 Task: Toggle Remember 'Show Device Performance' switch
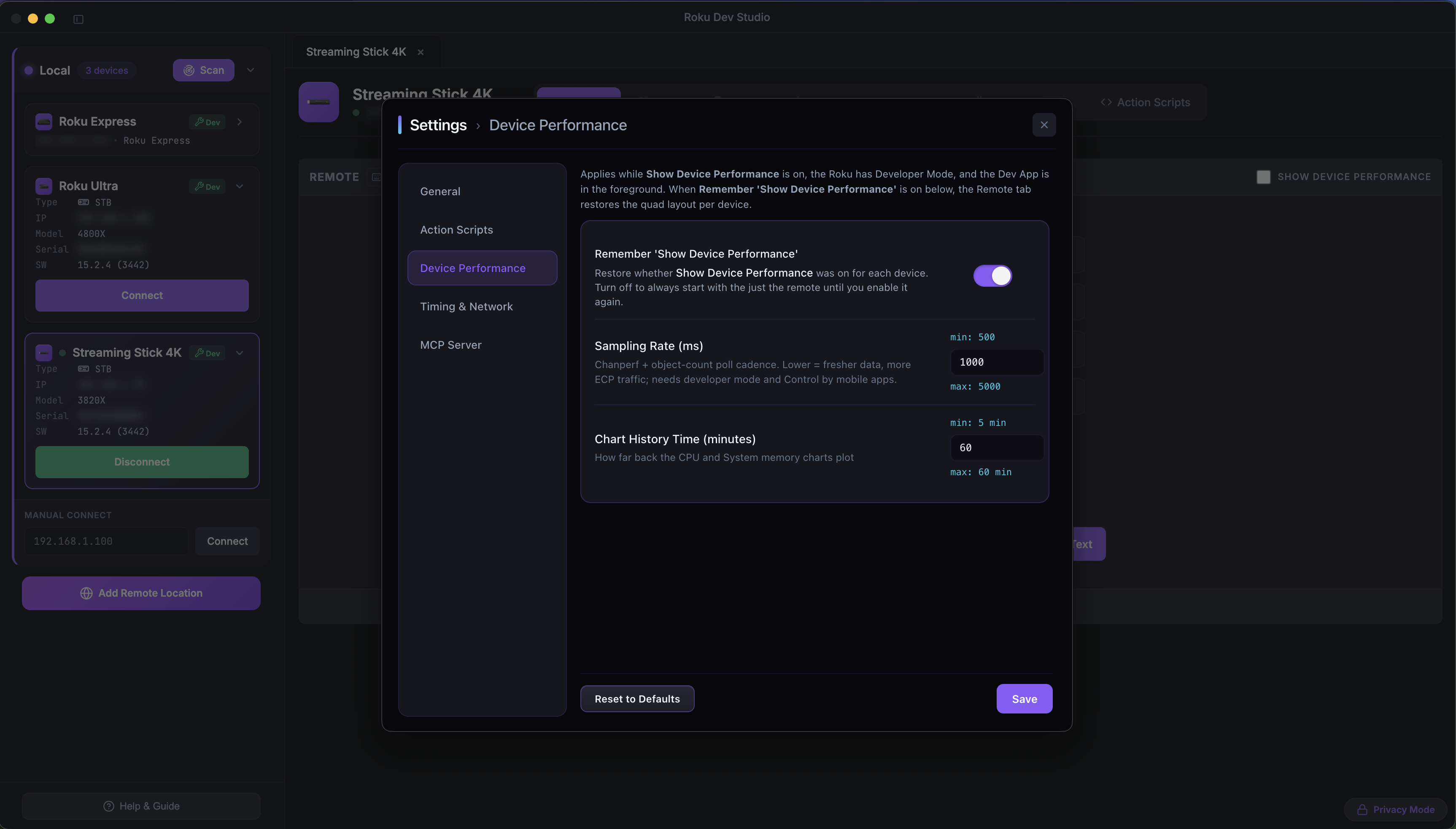pos(992,276)
